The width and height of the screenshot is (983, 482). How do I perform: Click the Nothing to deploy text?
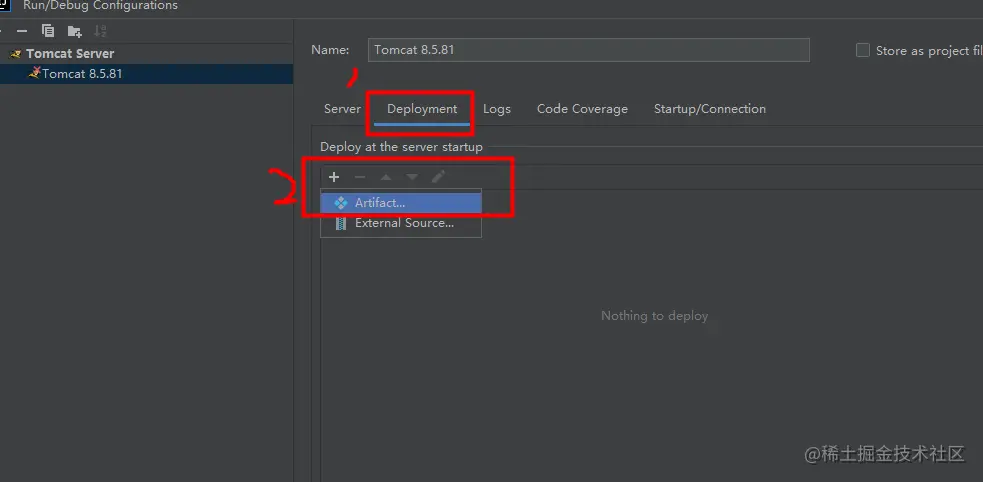click(x=654, y=316)
